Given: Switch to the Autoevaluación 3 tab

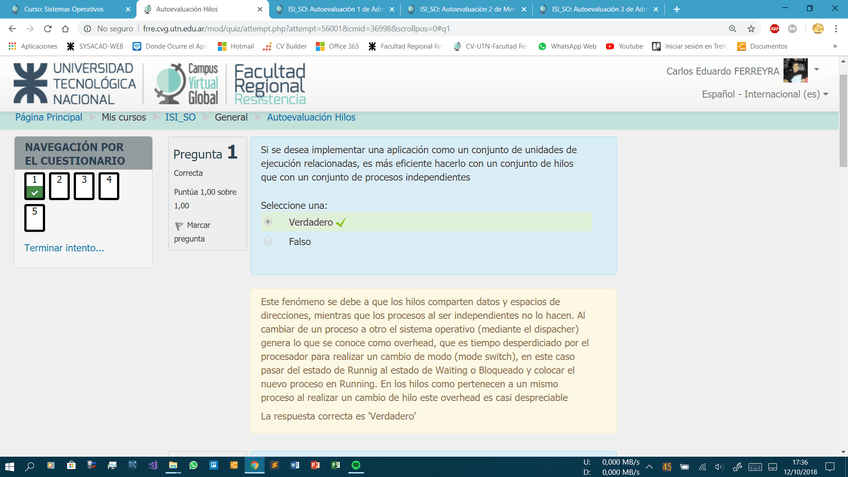Looking at the screenshot, I should [599, 9].
